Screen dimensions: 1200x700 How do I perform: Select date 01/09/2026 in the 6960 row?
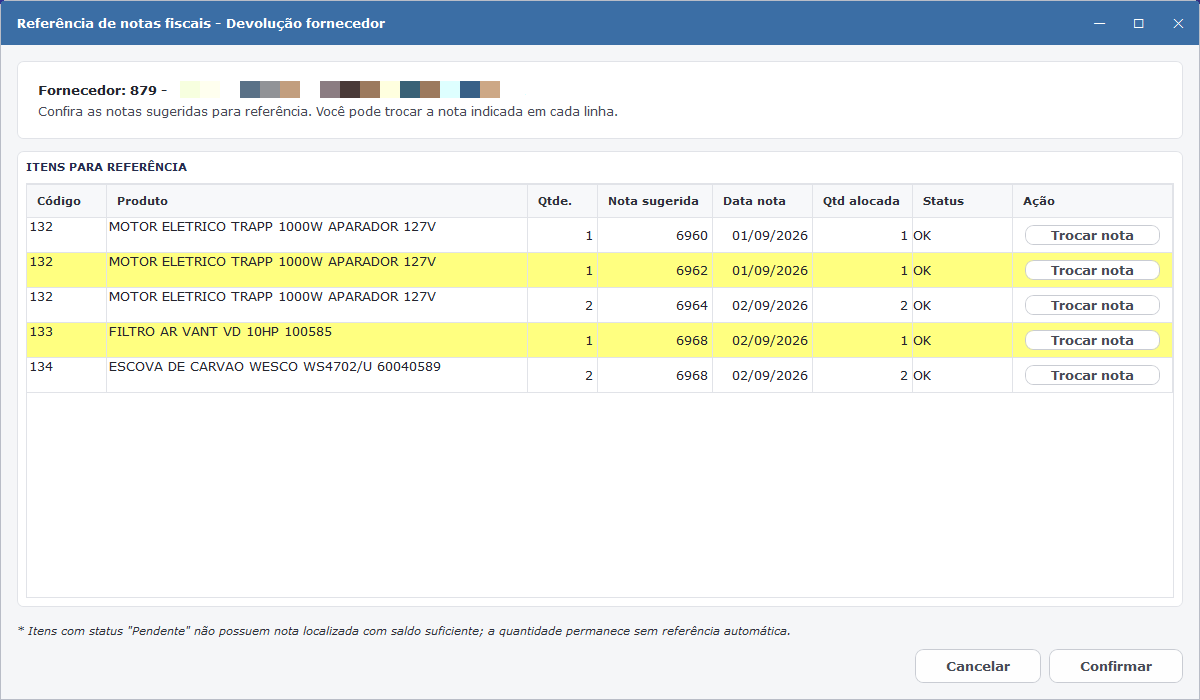click(762, 236)
